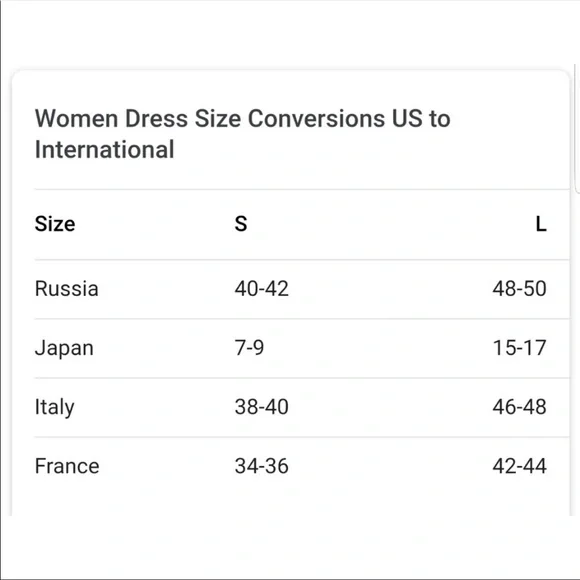Click the word "International" in the heading
Screen dimensions: 580x580
tap(104, 149)
